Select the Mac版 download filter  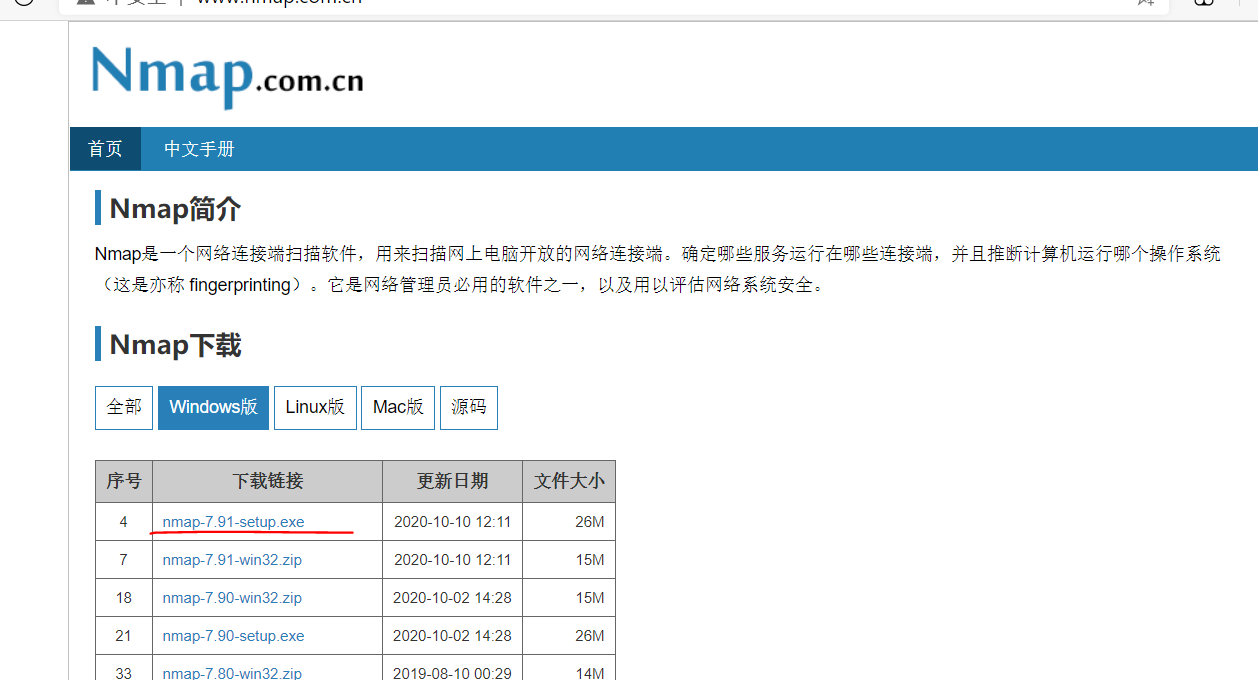(x=398, y=407)
